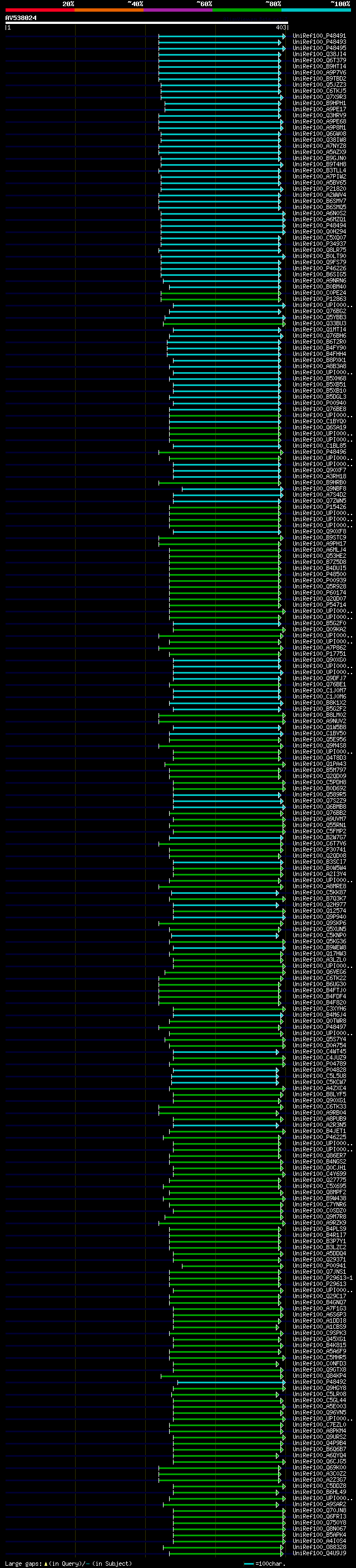
Task: Open hit UniRef100_P48495
Action: tap(319, 48)
